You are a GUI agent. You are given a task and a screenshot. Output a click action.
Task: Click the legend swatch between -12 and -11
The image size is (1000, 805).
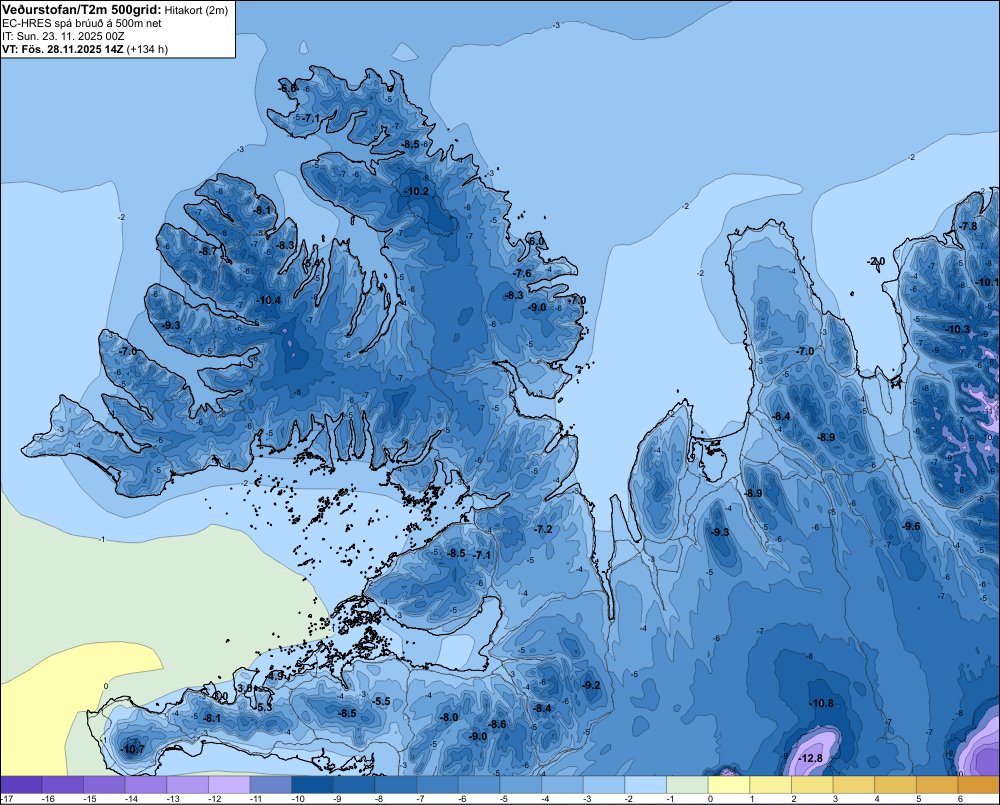click(x=230, y=785)
